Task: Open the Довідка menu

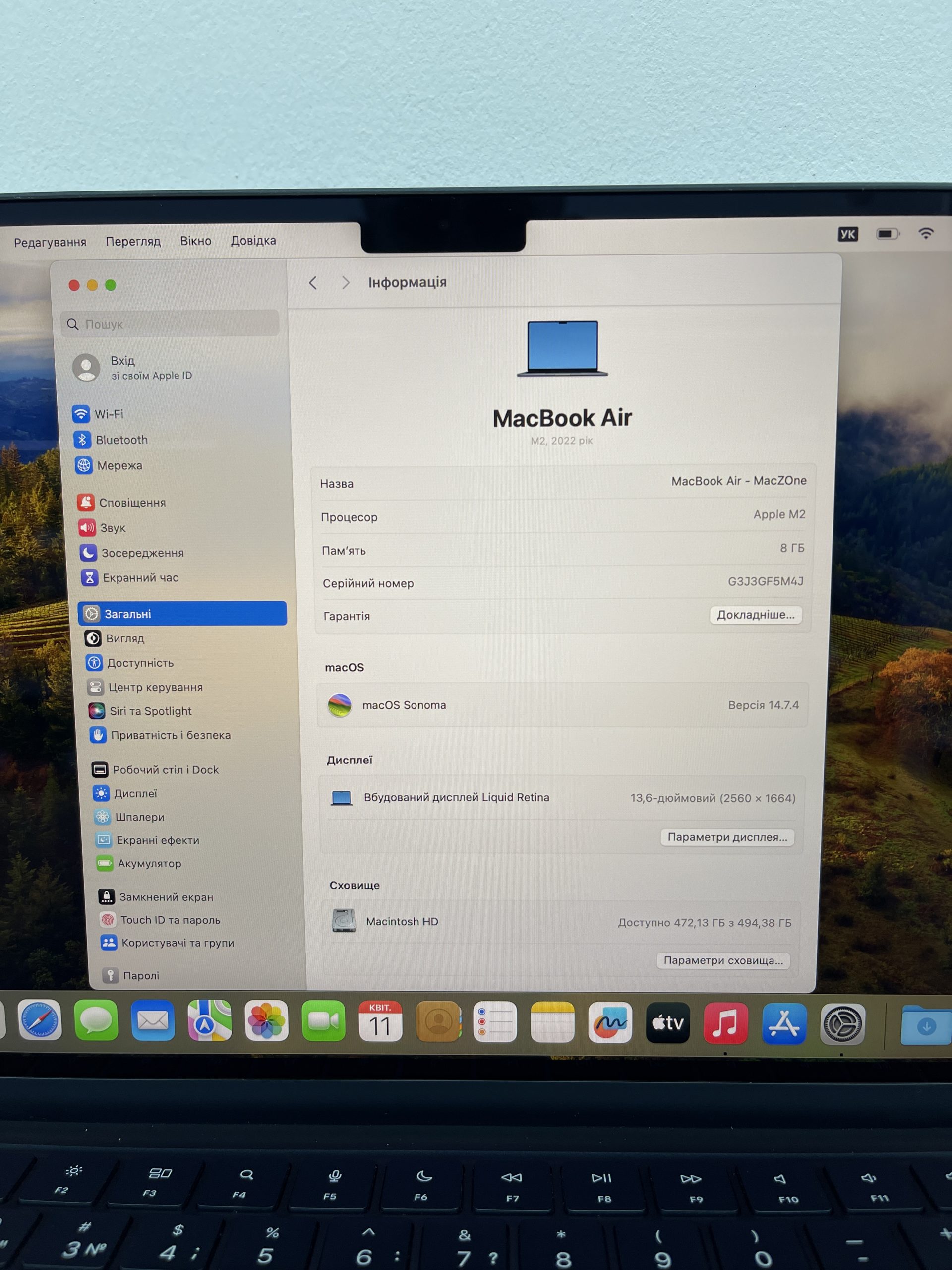Action: (253, 240)
